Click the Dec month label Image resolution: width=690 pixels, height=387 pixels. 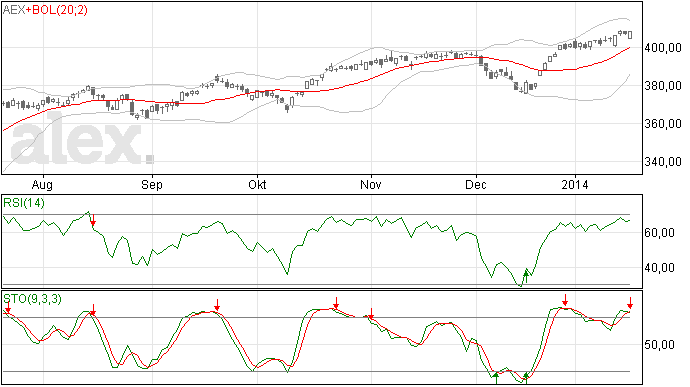pyautogui.click(x=476, y=185)
